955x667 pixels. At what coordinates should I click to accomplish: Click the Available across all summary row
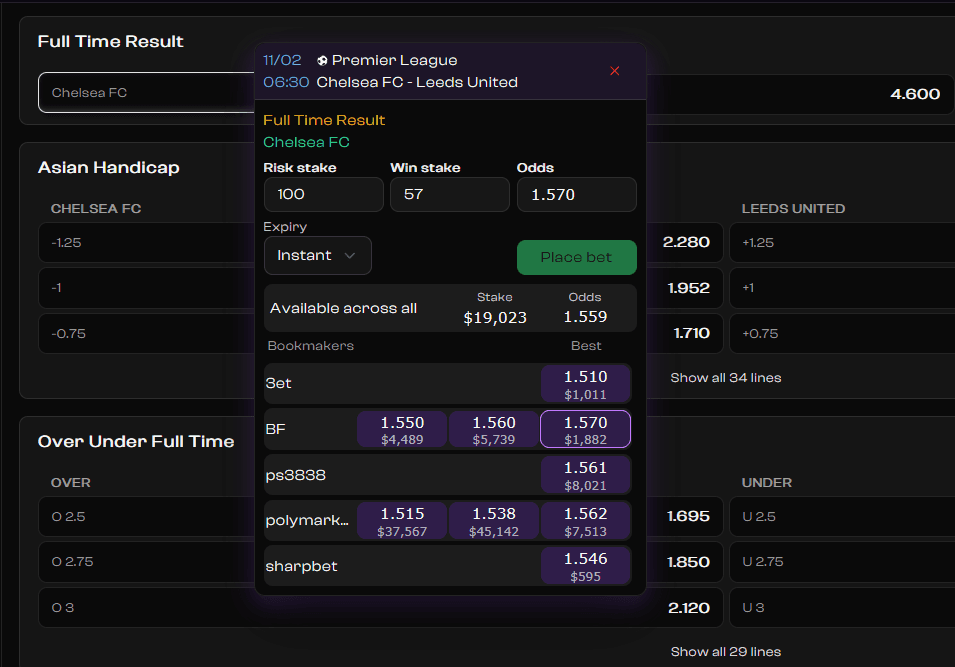coord(450,308)
